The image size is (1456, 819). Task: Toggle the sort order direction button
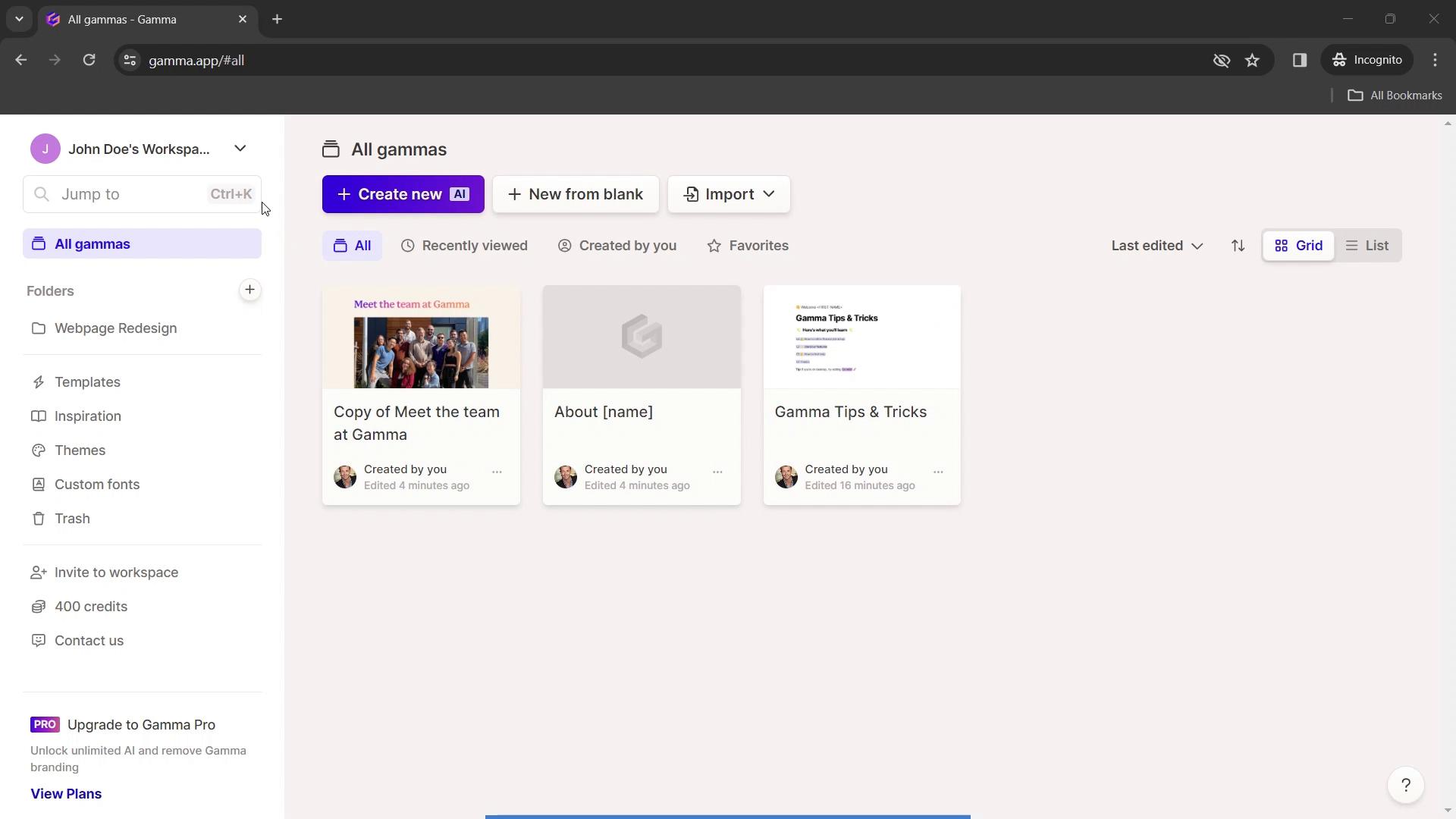coord(1238,245)
